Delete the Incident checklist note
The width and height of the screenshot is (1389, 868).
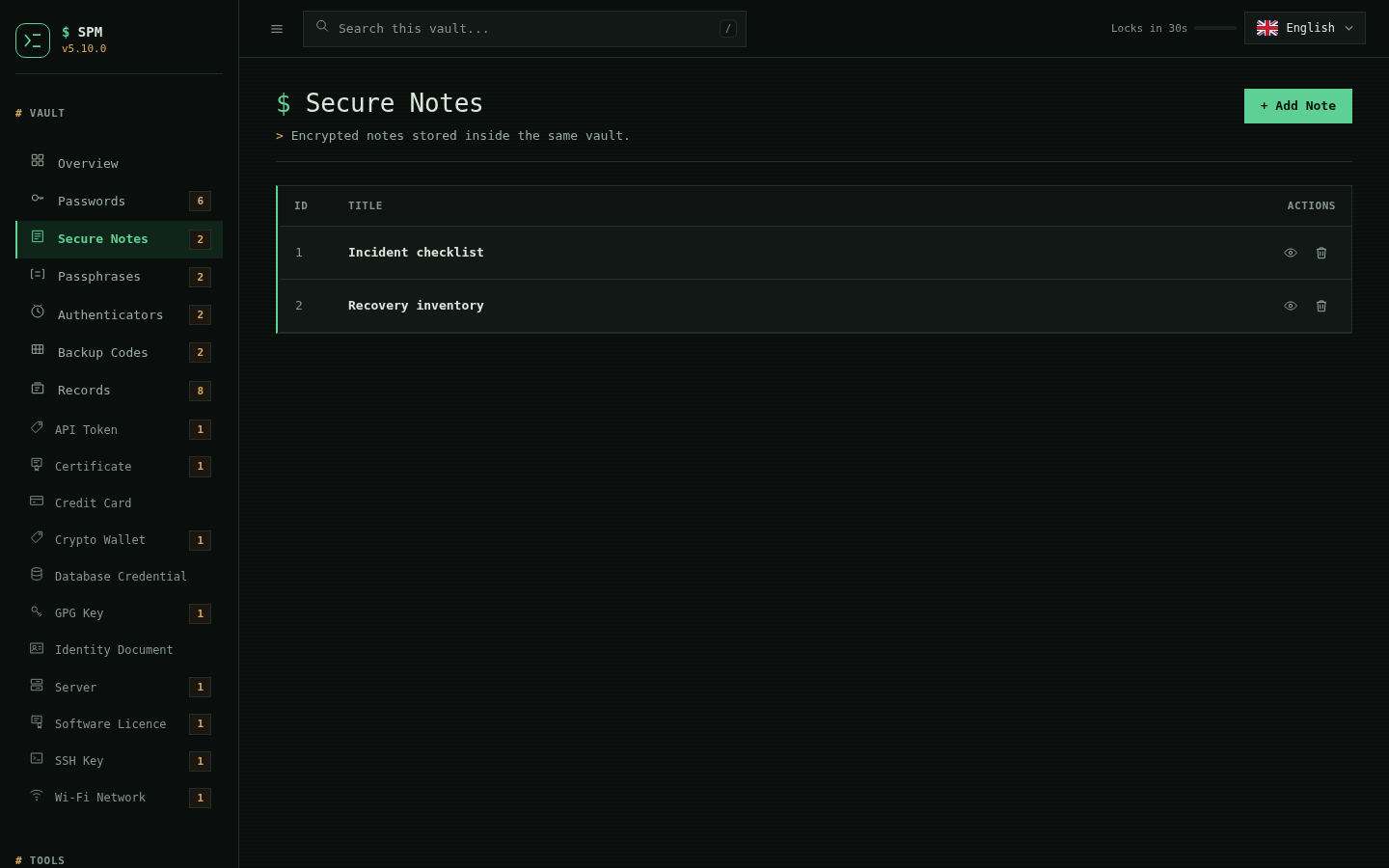click(x=1321, y=253)
